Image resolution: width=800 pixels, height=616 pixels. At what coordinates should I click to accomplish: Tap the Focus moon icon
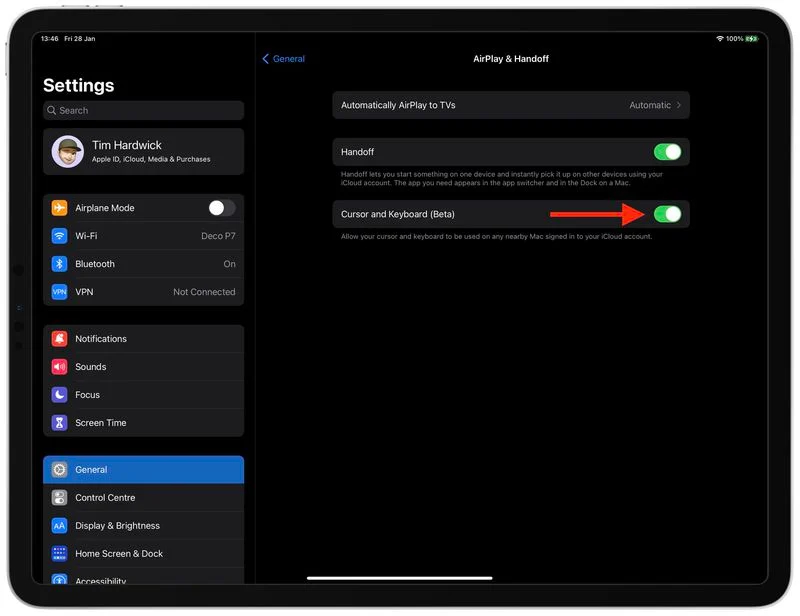(x=59, y=395)
